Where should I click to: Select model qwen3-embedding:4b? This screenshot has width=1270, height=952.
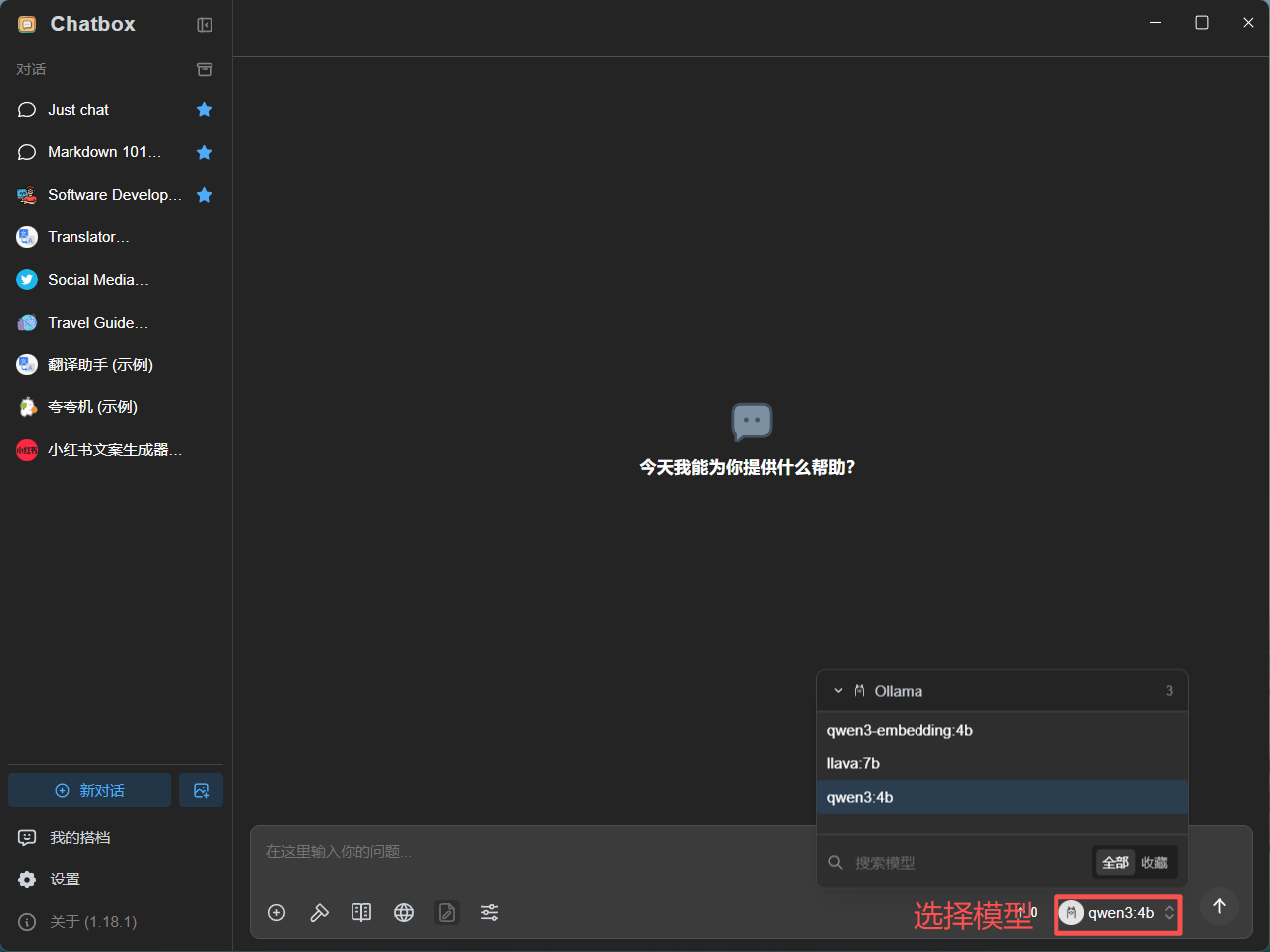(x=1002, y=731)
